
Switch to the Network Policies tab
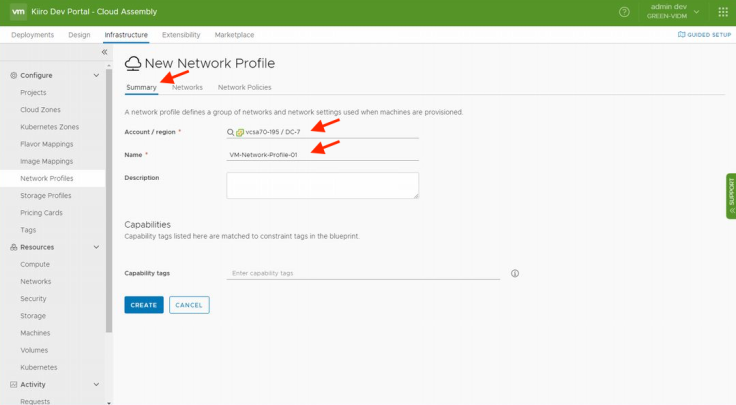click(x=245, y=87)
